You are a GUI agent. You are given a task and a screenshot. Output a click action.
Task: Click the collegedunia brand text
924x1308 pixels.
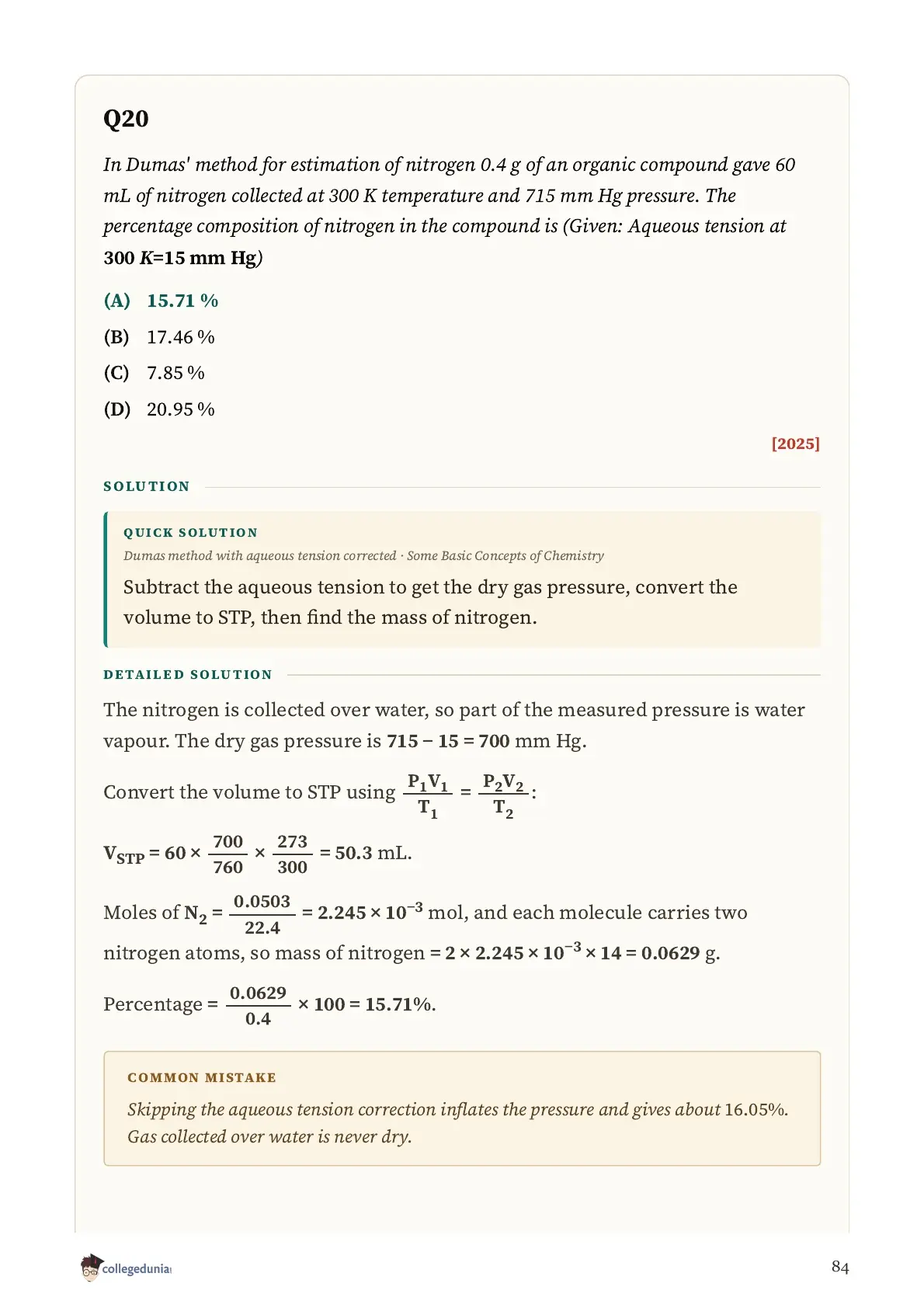click(x=136, y=1269)
